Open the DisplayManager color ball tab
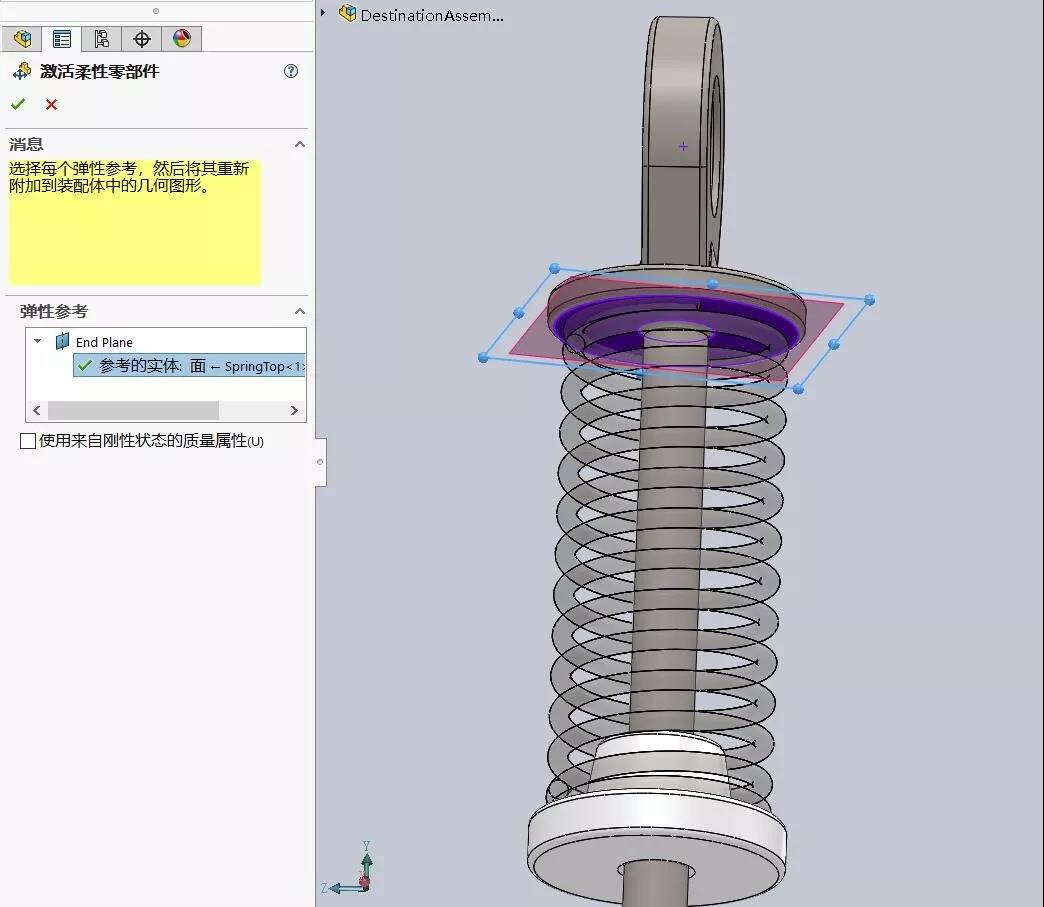 point(181,39)
